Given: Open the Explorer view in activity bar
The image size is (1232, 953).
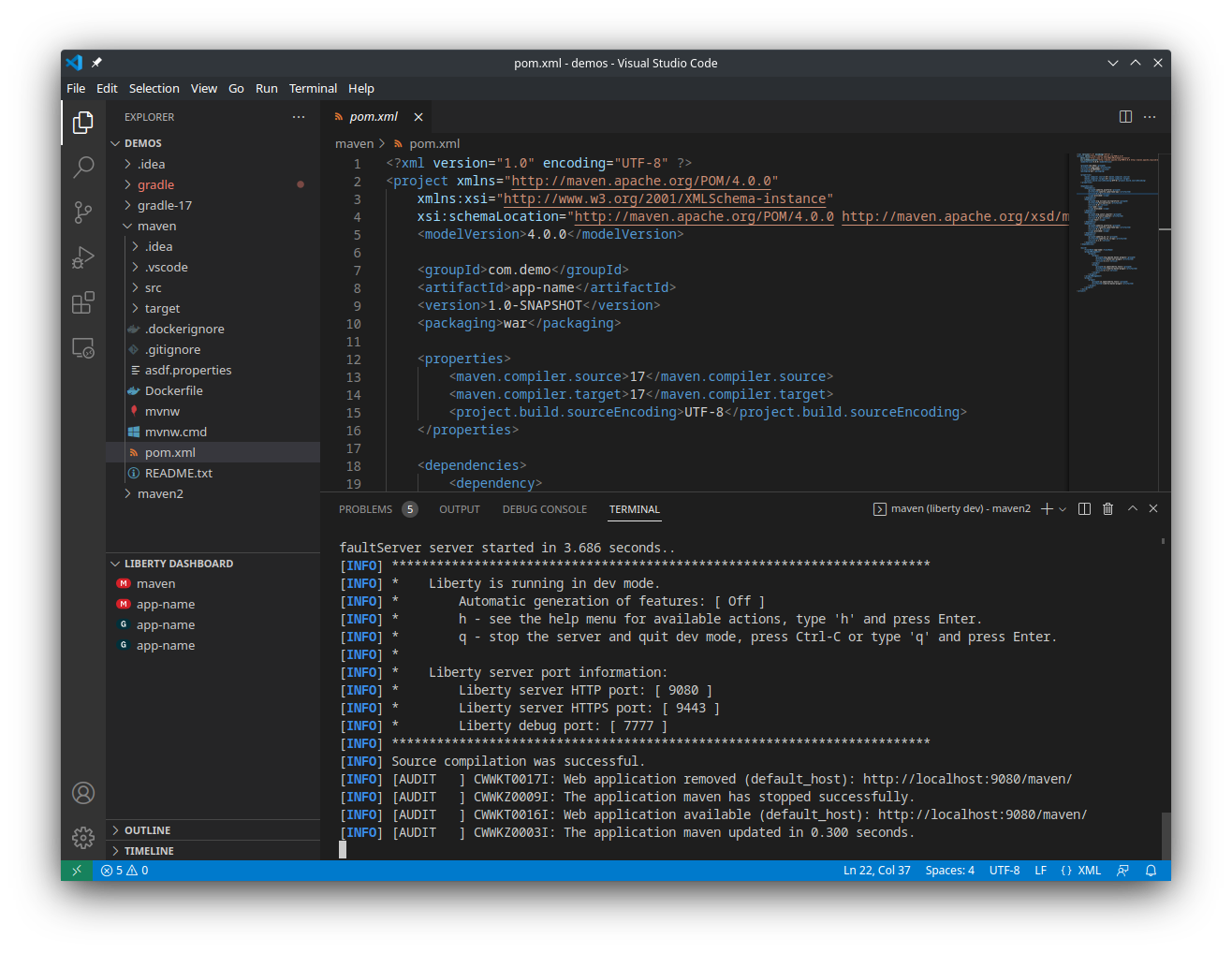Looking at the screenshot, I should [83, 123].
